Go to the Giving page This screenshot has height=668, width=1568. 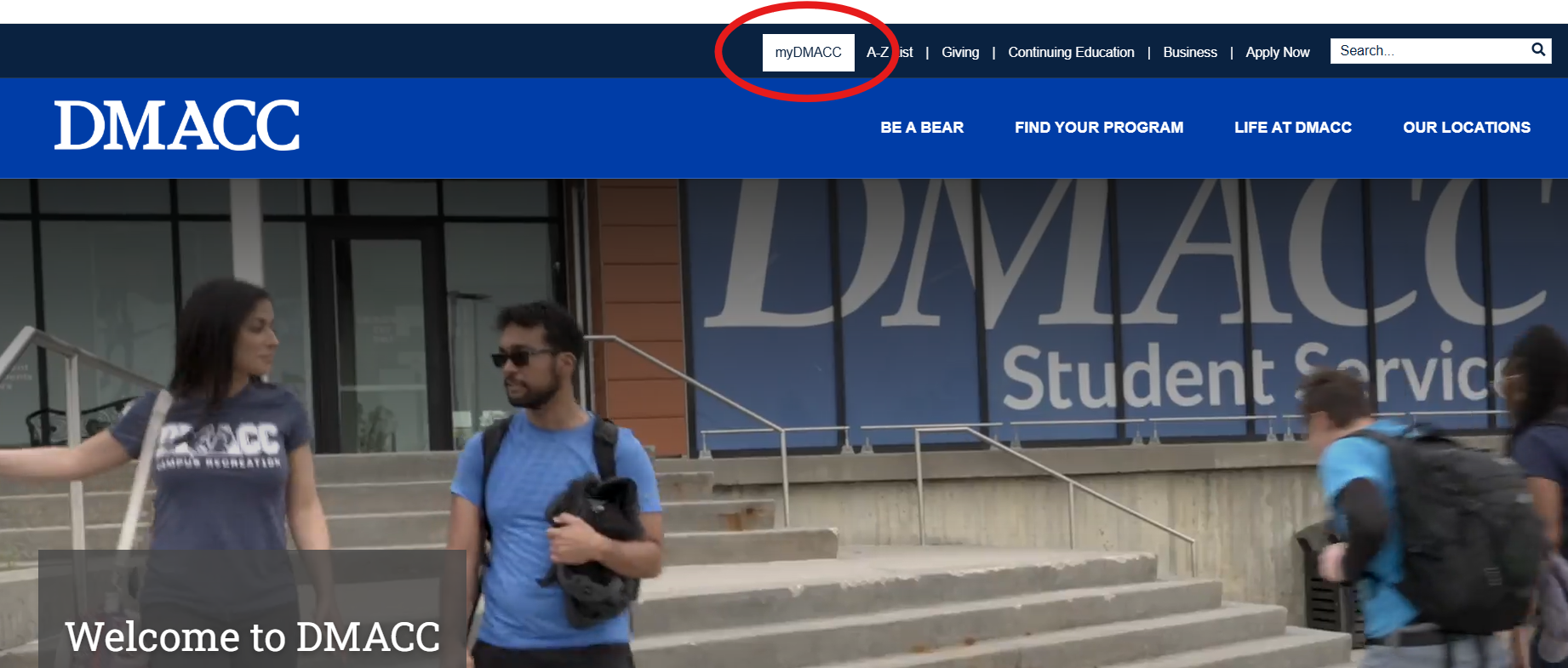pos(960,53)
